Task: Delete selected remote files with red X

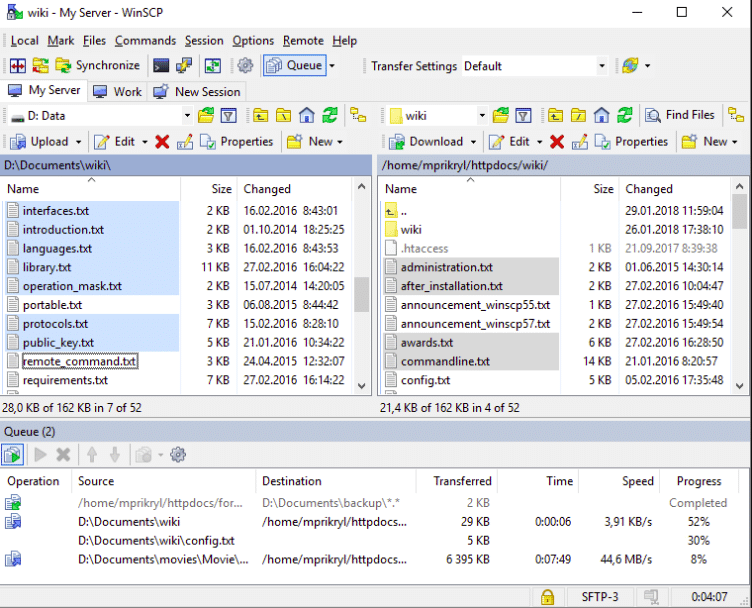Action: point(557,141)
